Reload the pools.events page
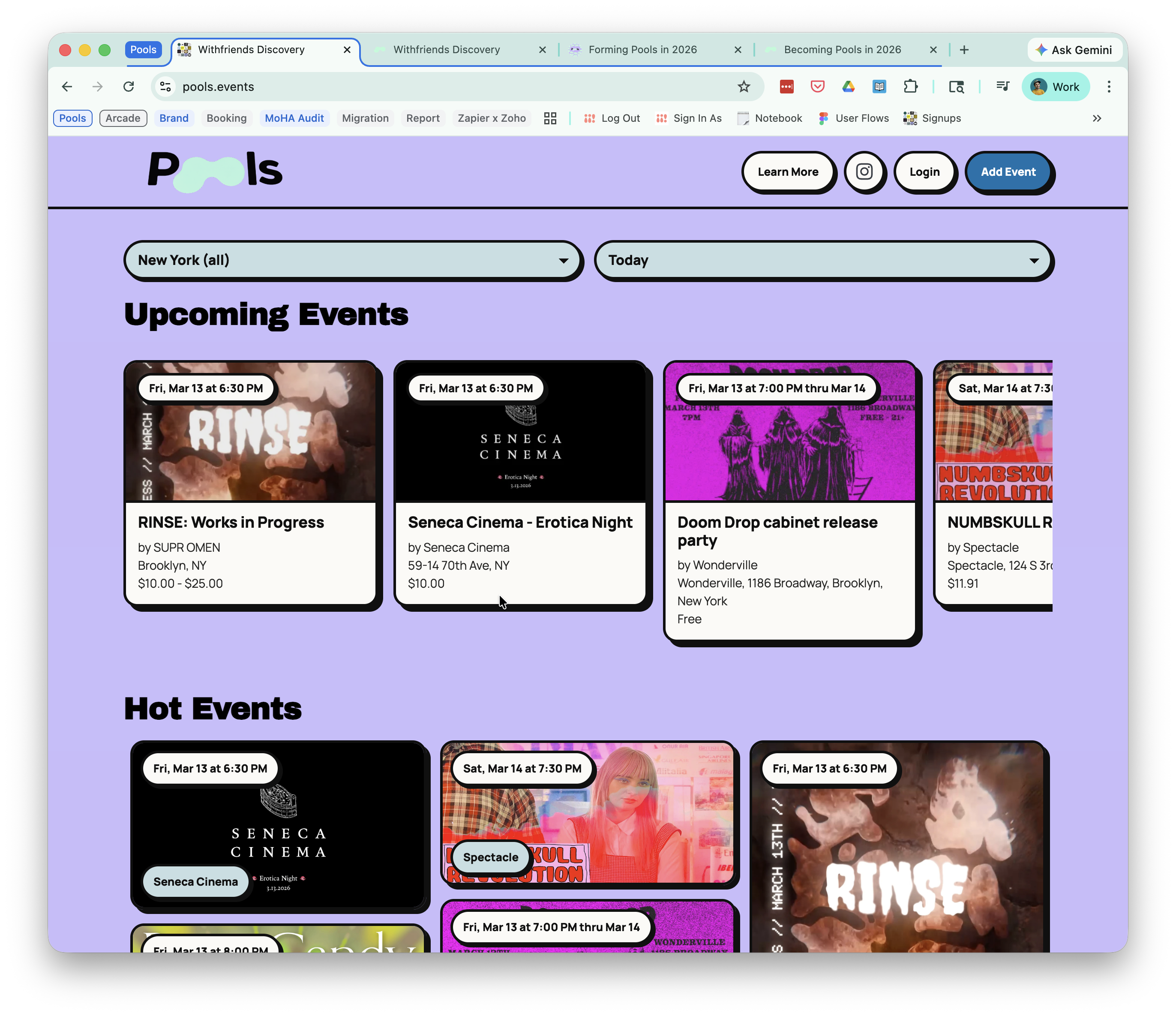The image size is (1176, 1016). point(129,86)
